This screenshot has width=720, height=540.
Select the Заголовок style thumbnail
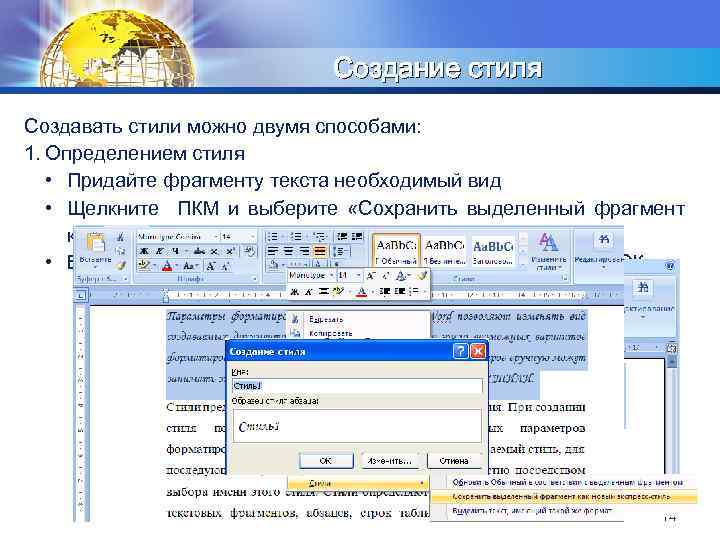pyautogui.click(x=493, y=251)
